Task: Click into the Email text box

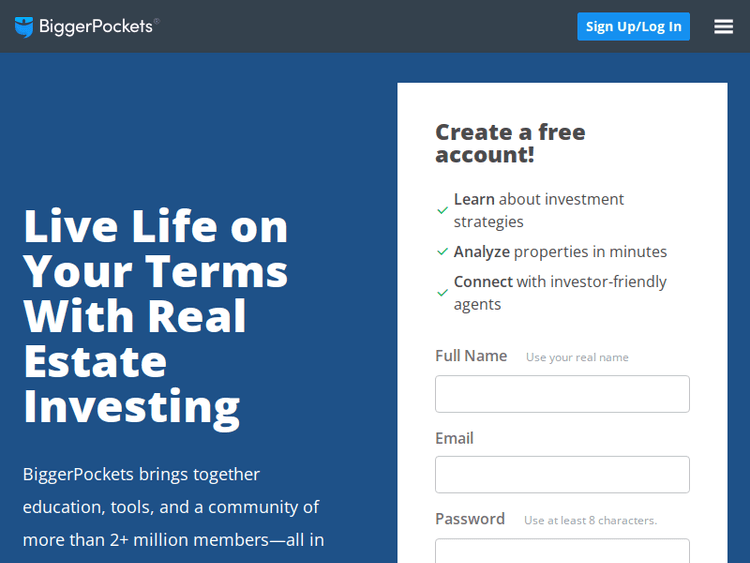Action: point(562,475)
